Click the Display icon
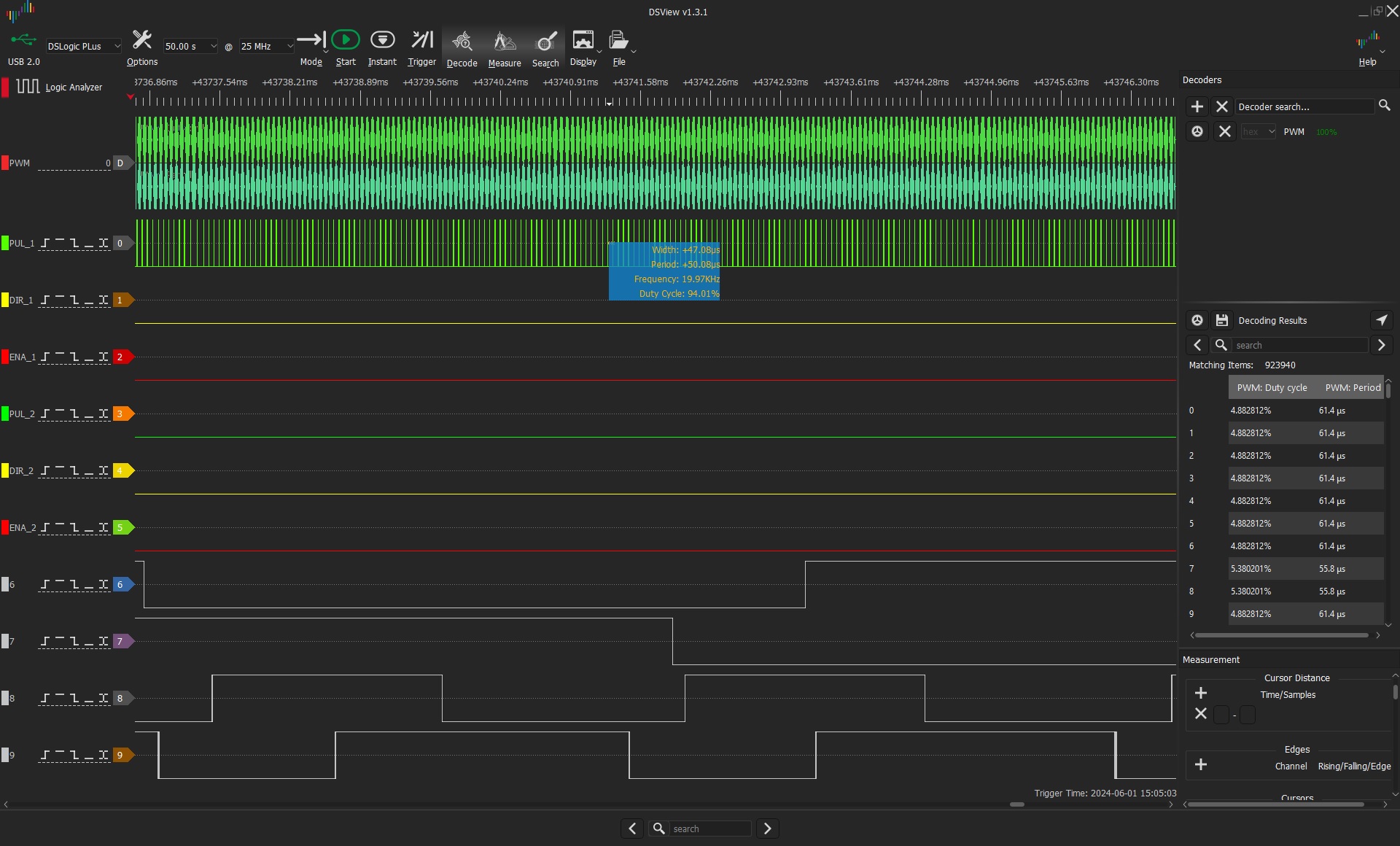 583,40
